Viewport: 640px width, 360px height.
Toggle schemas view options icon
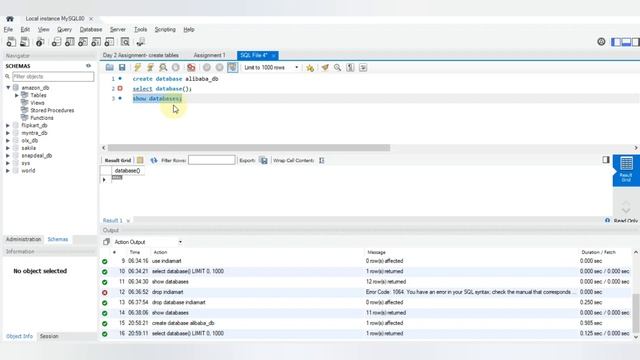tap(89, 66)
